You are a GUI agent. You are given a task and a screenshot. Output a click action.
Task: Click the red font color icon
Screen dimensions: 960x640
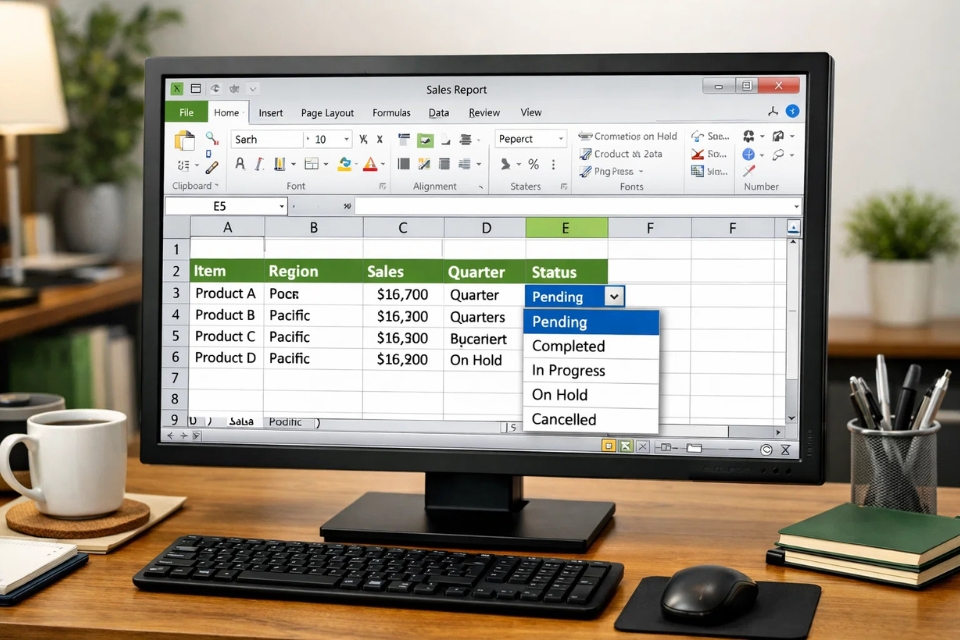pyautogui.click(x=370, y=164)
